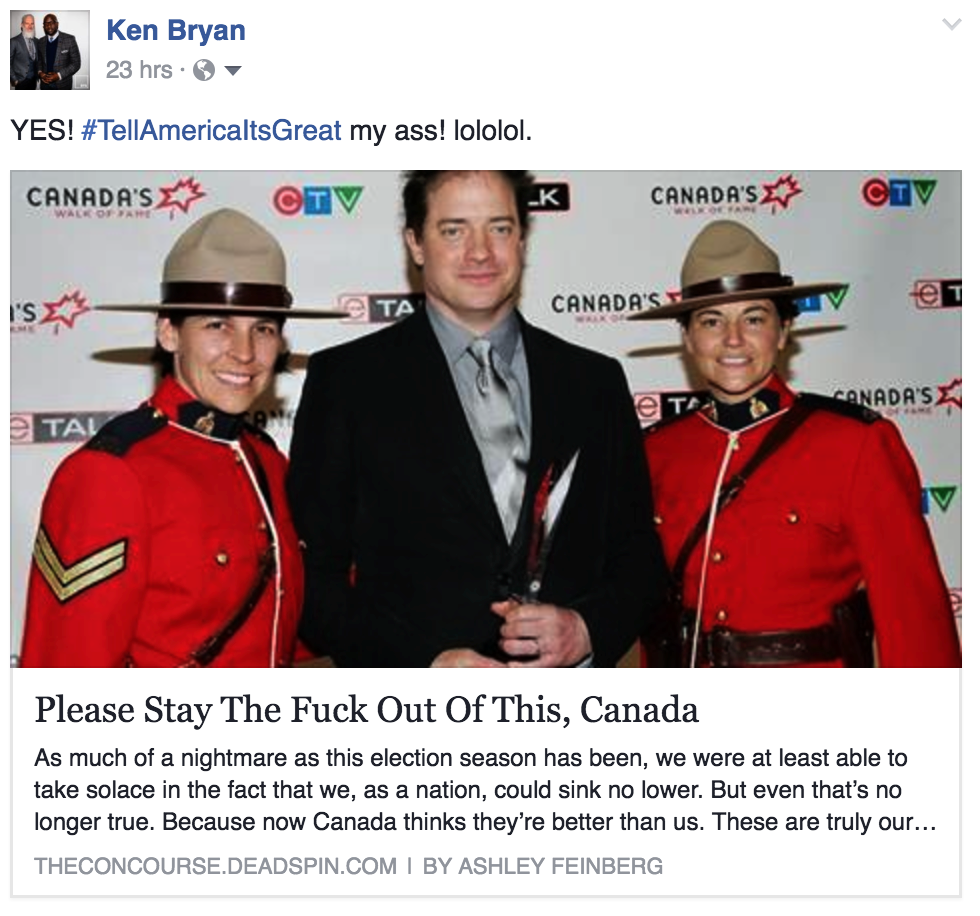
Task: Open the post's 23 hrs timestamp
Action: click(139, 70)
